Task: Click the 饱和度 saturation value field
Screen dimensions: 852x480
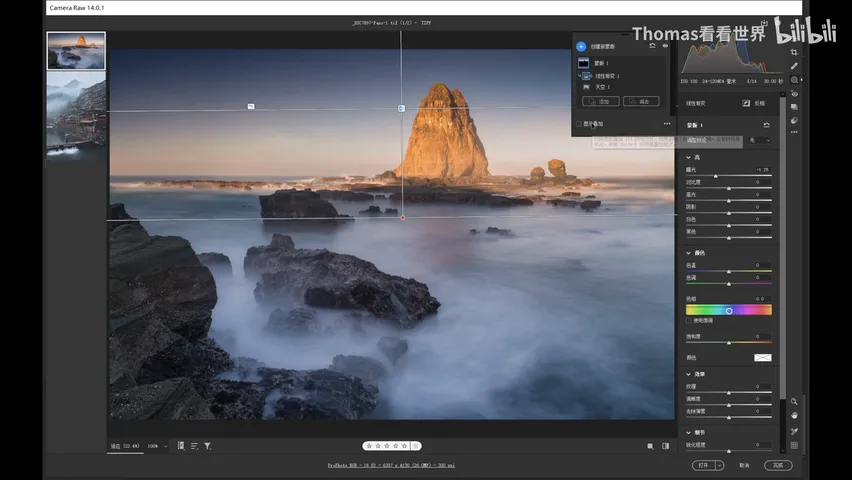Action: pos(762,336)
